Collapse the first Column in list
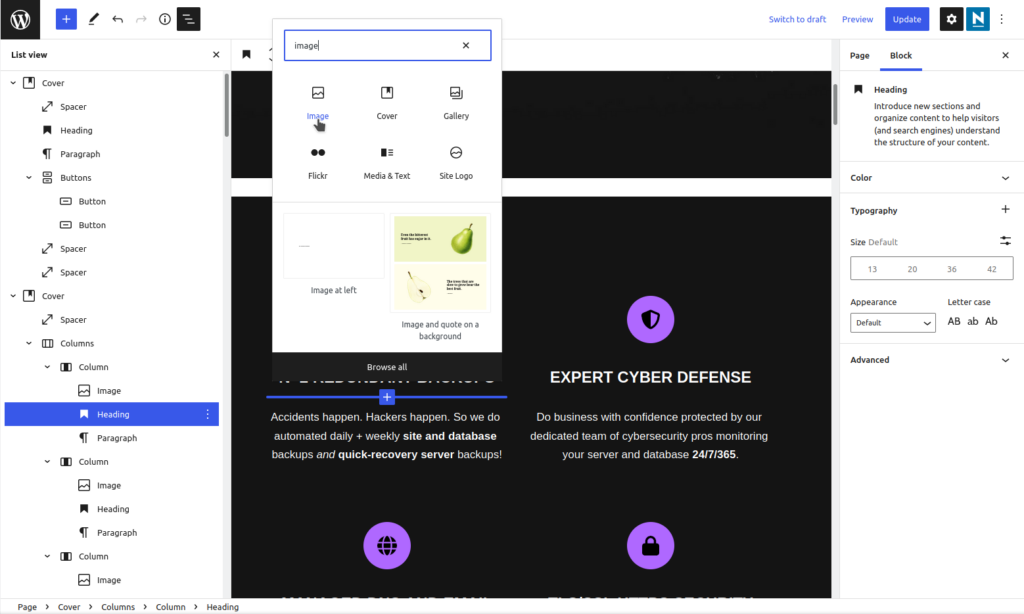The height and width of the screenshot is (614, 1024). 47,367
